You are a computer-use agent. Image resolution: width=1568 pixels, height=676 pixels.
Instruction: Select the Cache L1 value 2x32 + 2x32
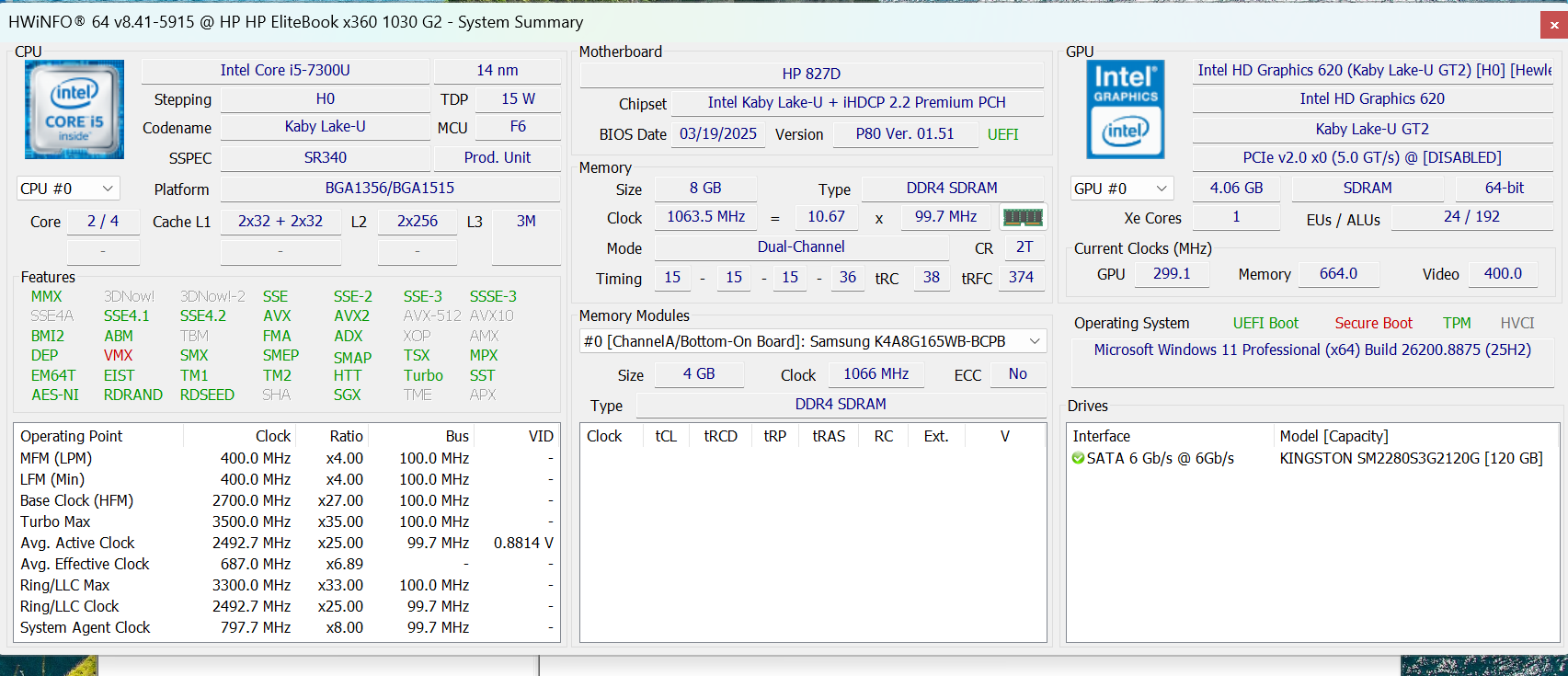click(x=280, y=222)
